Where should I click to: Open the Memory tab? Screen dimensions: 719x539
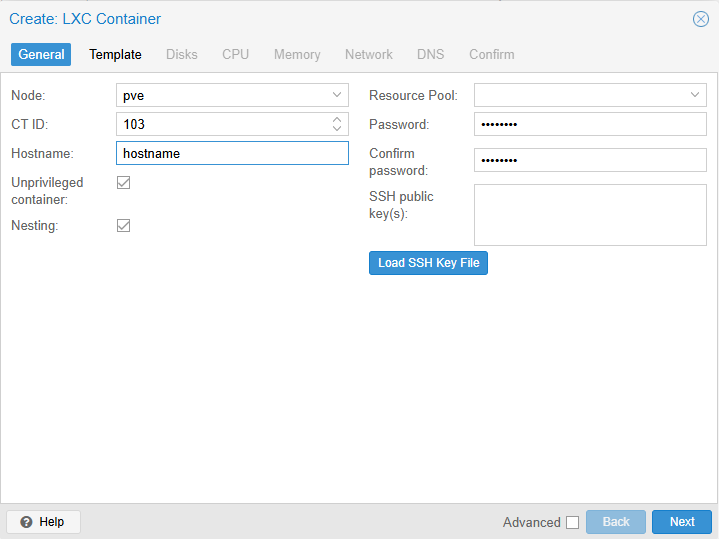pyautogui.click(x=297, y=55)
